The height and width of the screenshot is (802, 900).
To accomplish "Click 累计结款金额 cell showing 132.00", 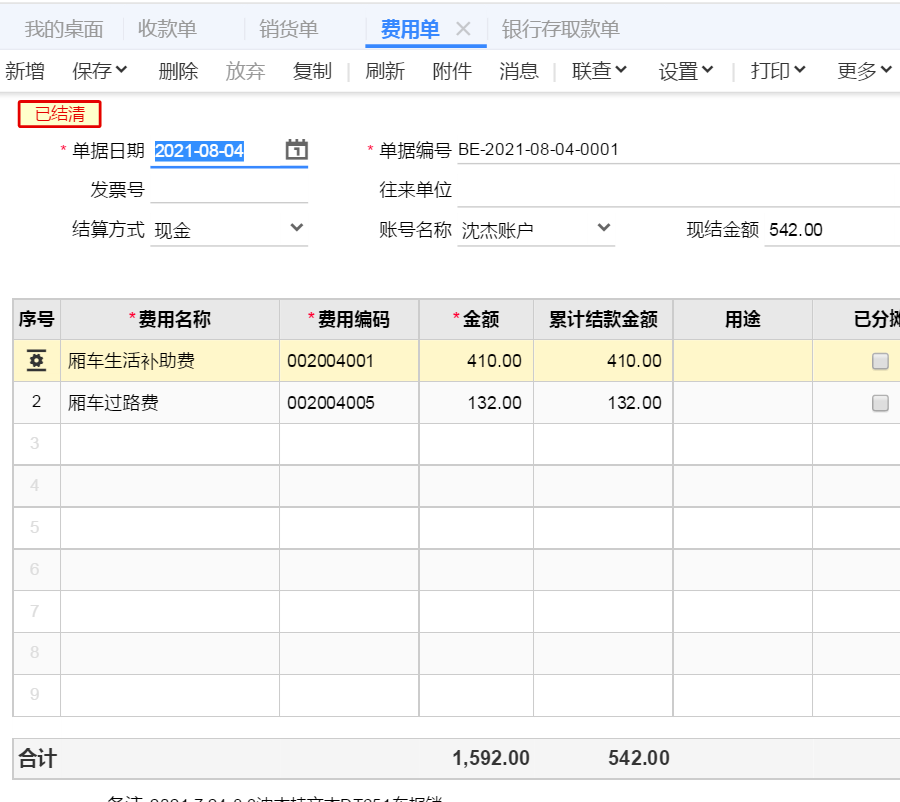I will pyautogui.click(x=603, y=402).
